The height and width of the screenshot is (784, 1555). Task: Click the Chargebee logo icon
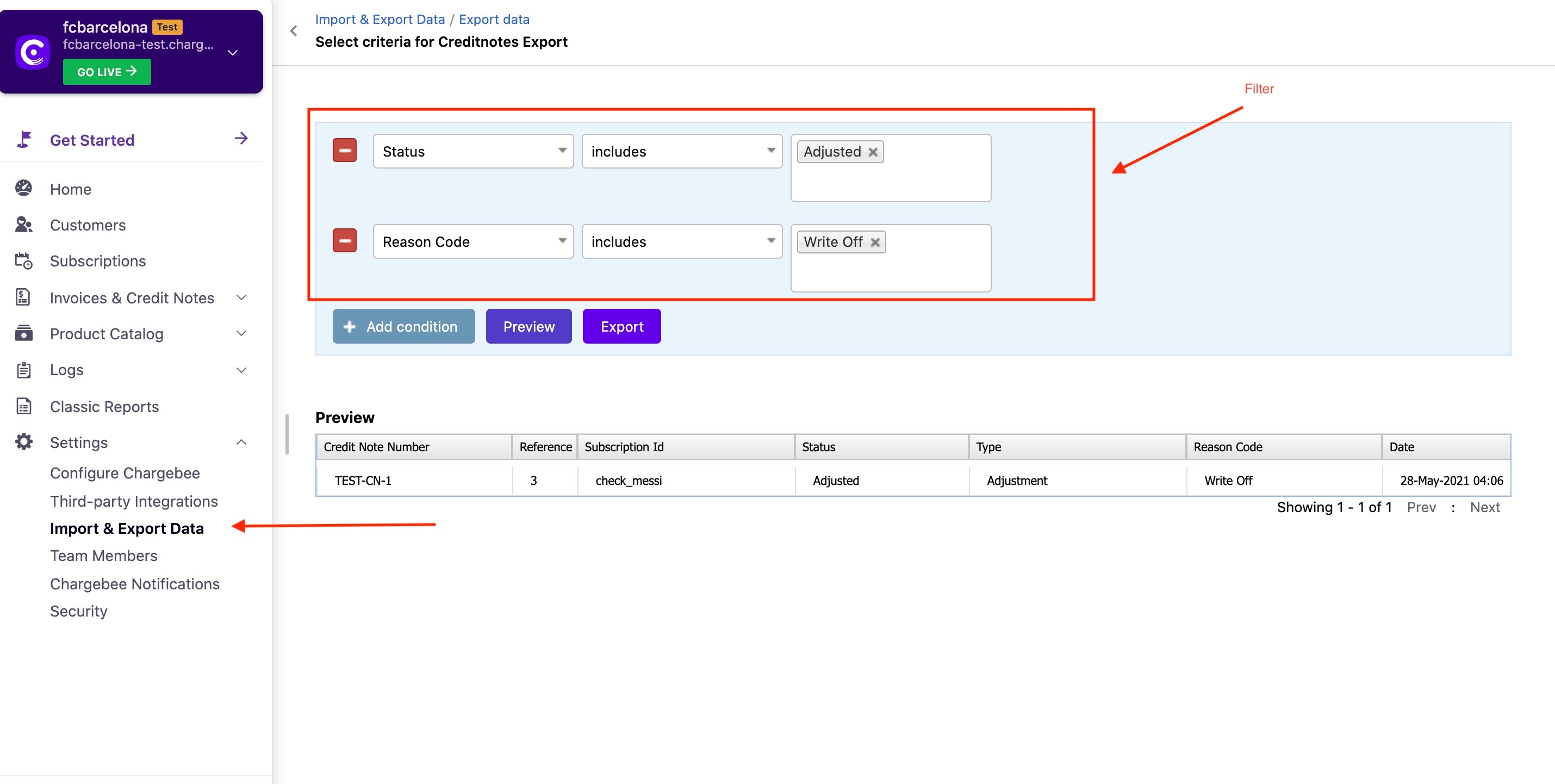pyautogui.click(x=33, y=52)
